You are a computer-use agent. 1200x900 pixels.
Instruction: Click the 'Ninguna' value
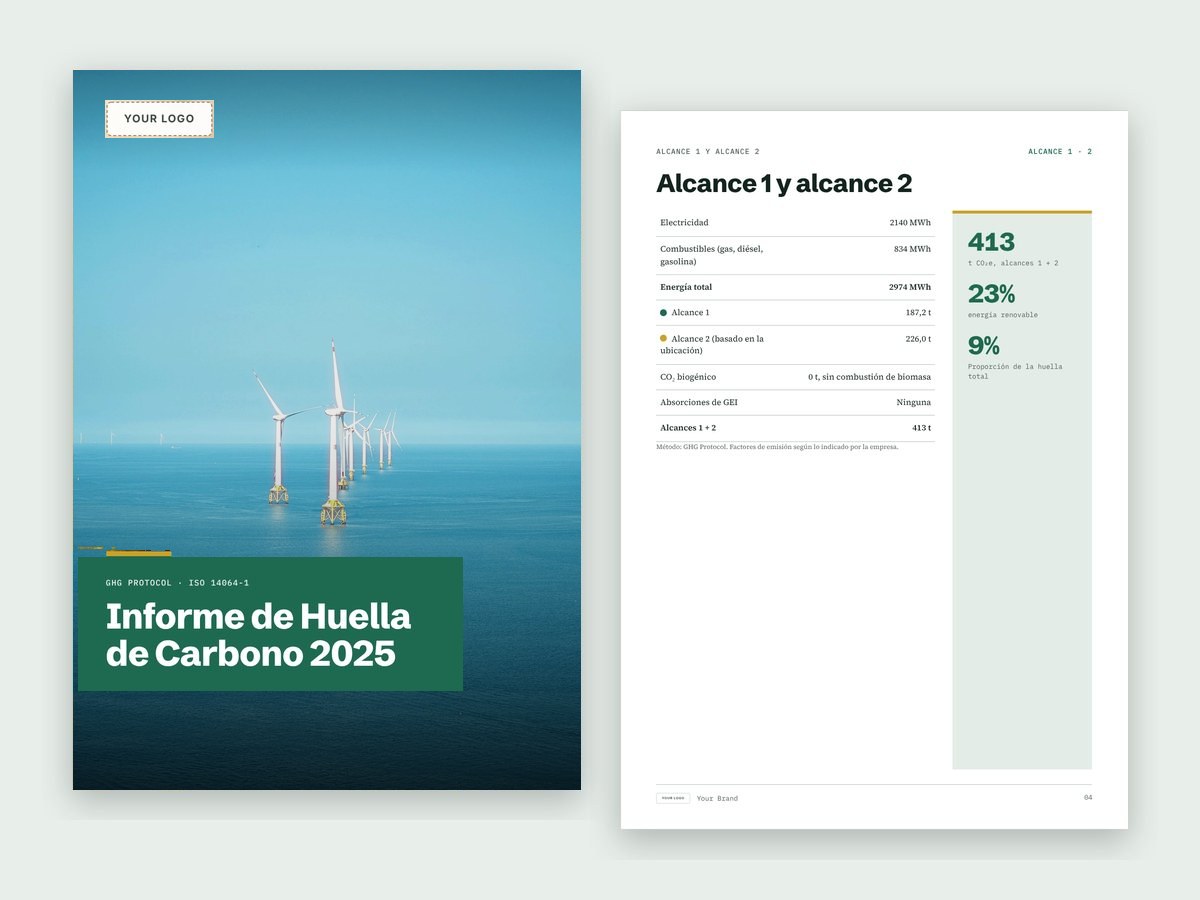tap(914, 403)
